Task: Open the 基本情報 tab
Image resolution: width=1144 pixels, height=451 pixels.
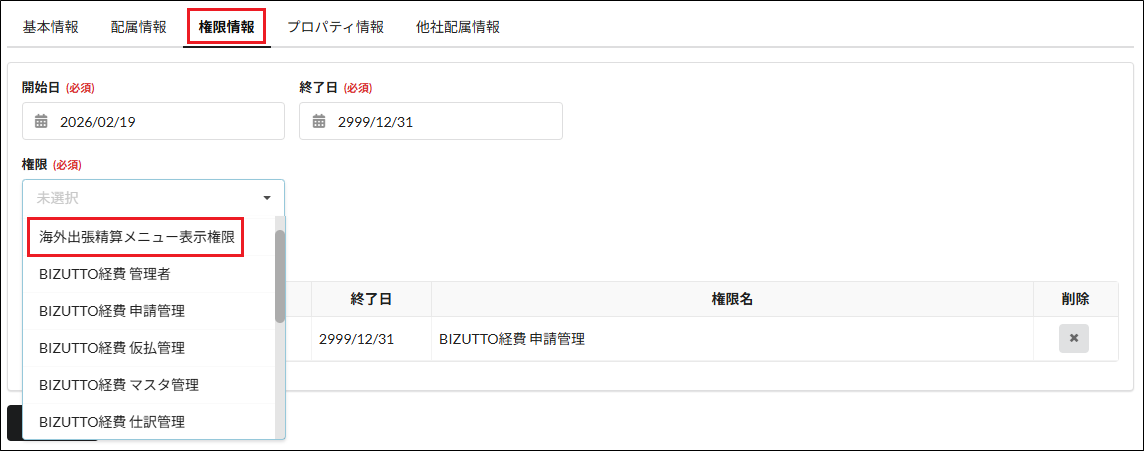Action: coord(50,27)
